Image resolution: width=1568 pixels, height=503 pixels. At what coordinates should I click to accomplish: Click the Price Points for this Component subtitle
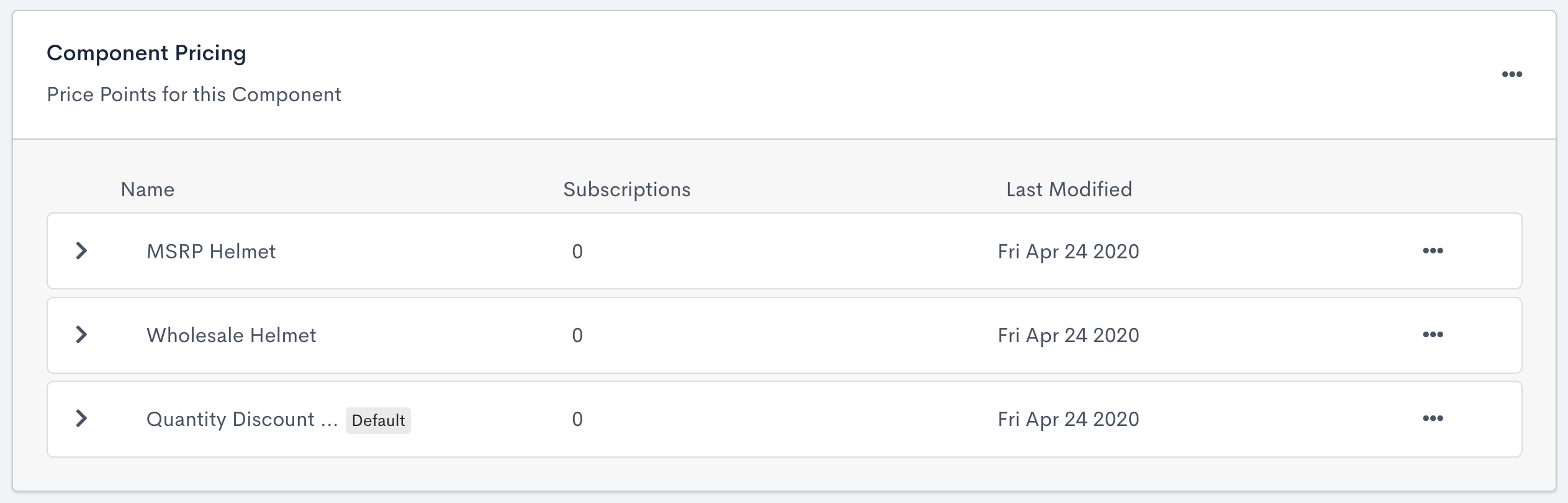pos(194,94)
